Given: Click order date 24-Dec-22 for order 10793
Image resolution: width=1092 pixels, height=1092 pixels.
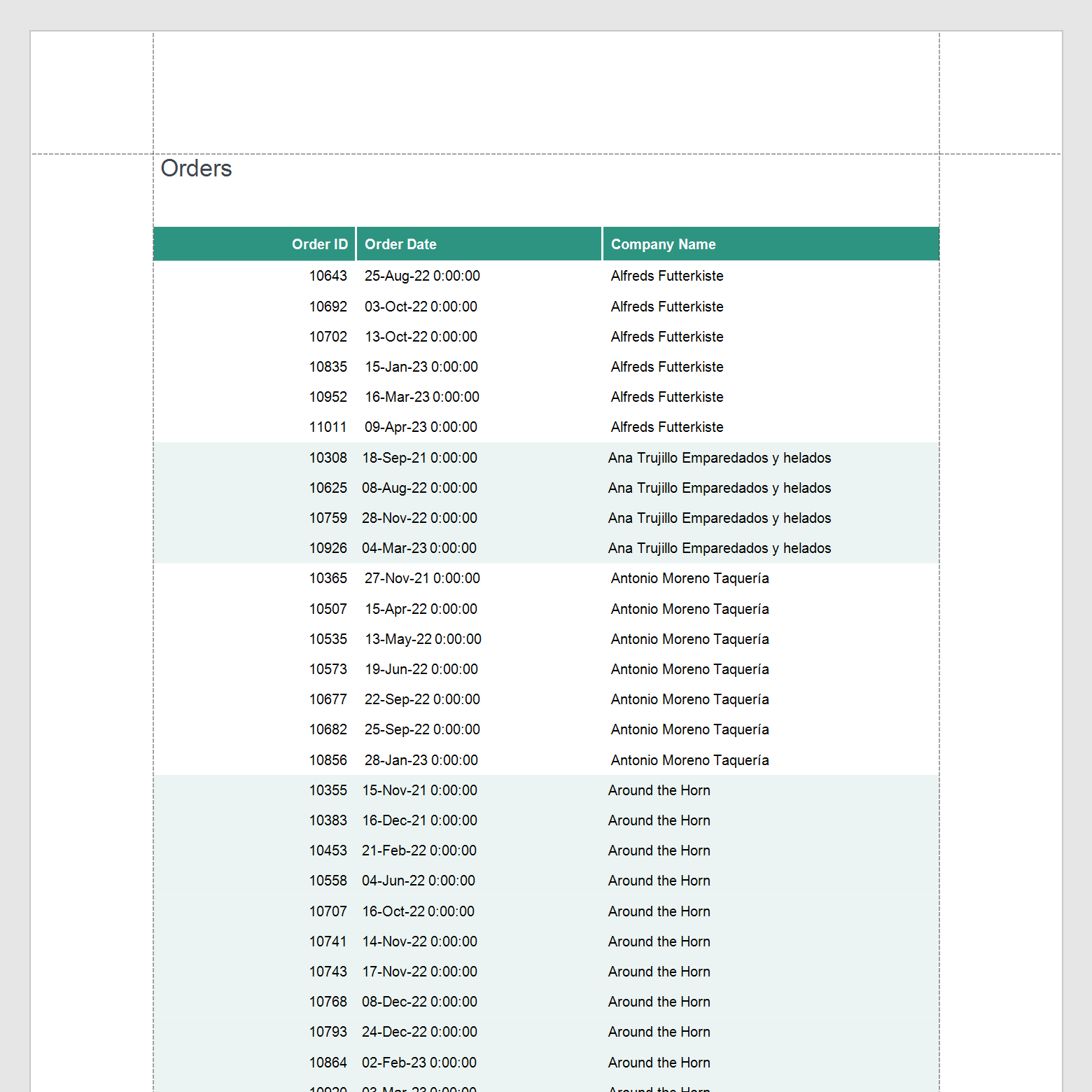Looking at the screenshot, I should pos(419,1032).
